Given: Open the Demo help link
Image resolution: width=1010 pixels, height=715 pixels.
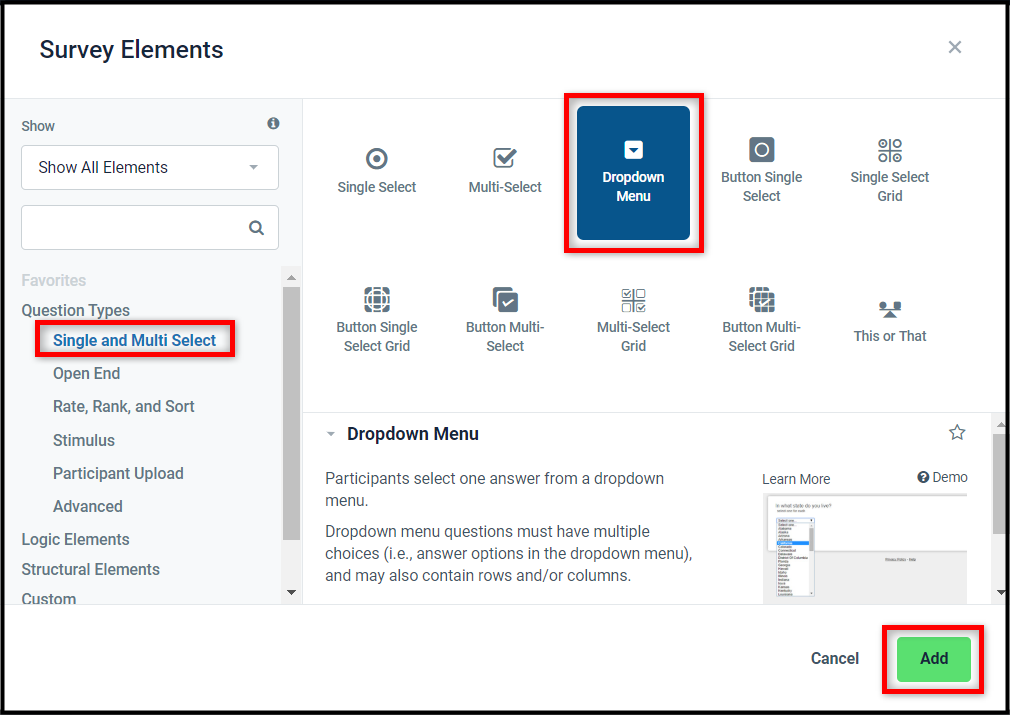Looking at the screenshot, I should point(942,477).
